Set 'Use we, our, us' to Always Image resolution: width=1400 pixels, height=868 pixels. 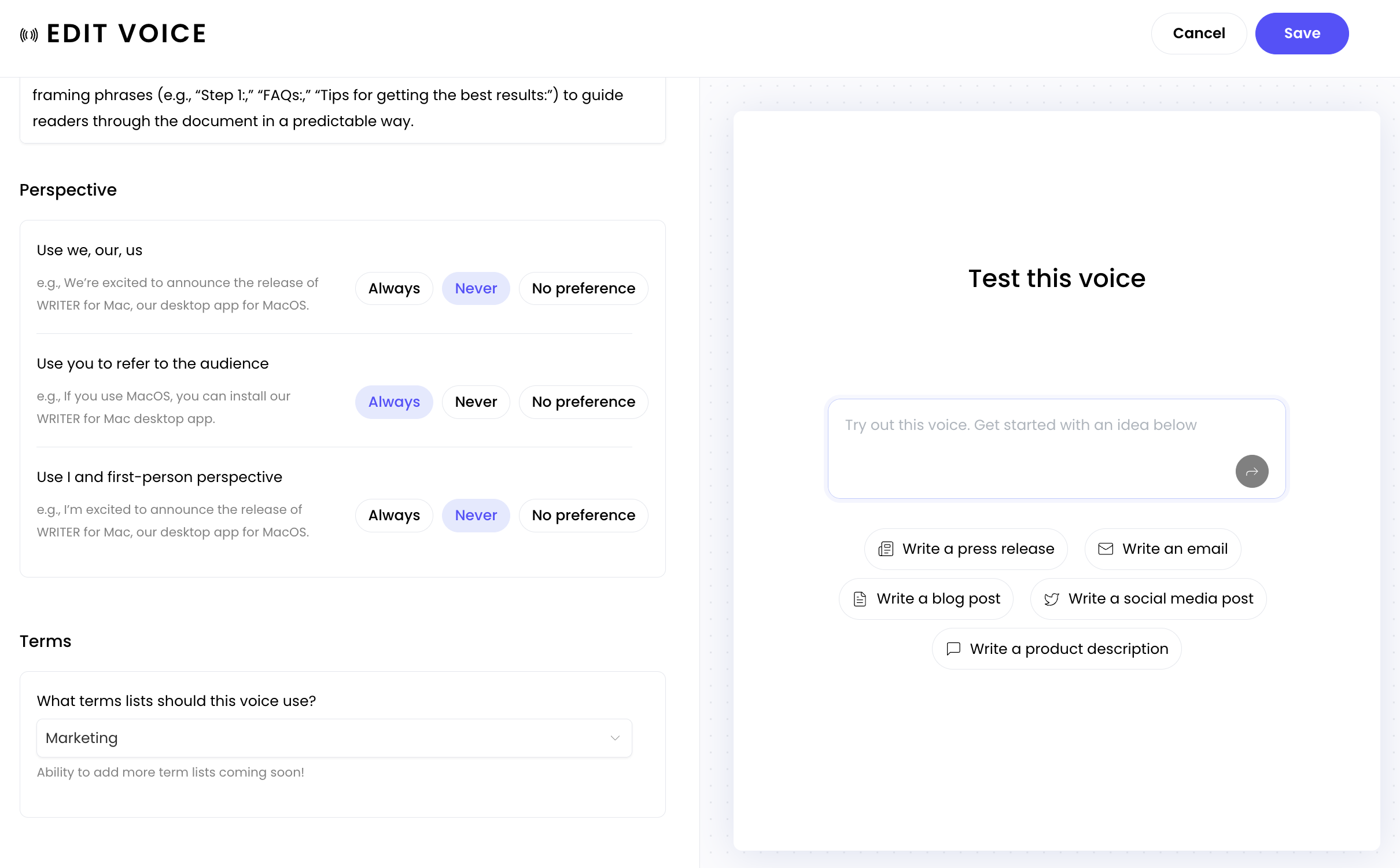coord(394,288)
